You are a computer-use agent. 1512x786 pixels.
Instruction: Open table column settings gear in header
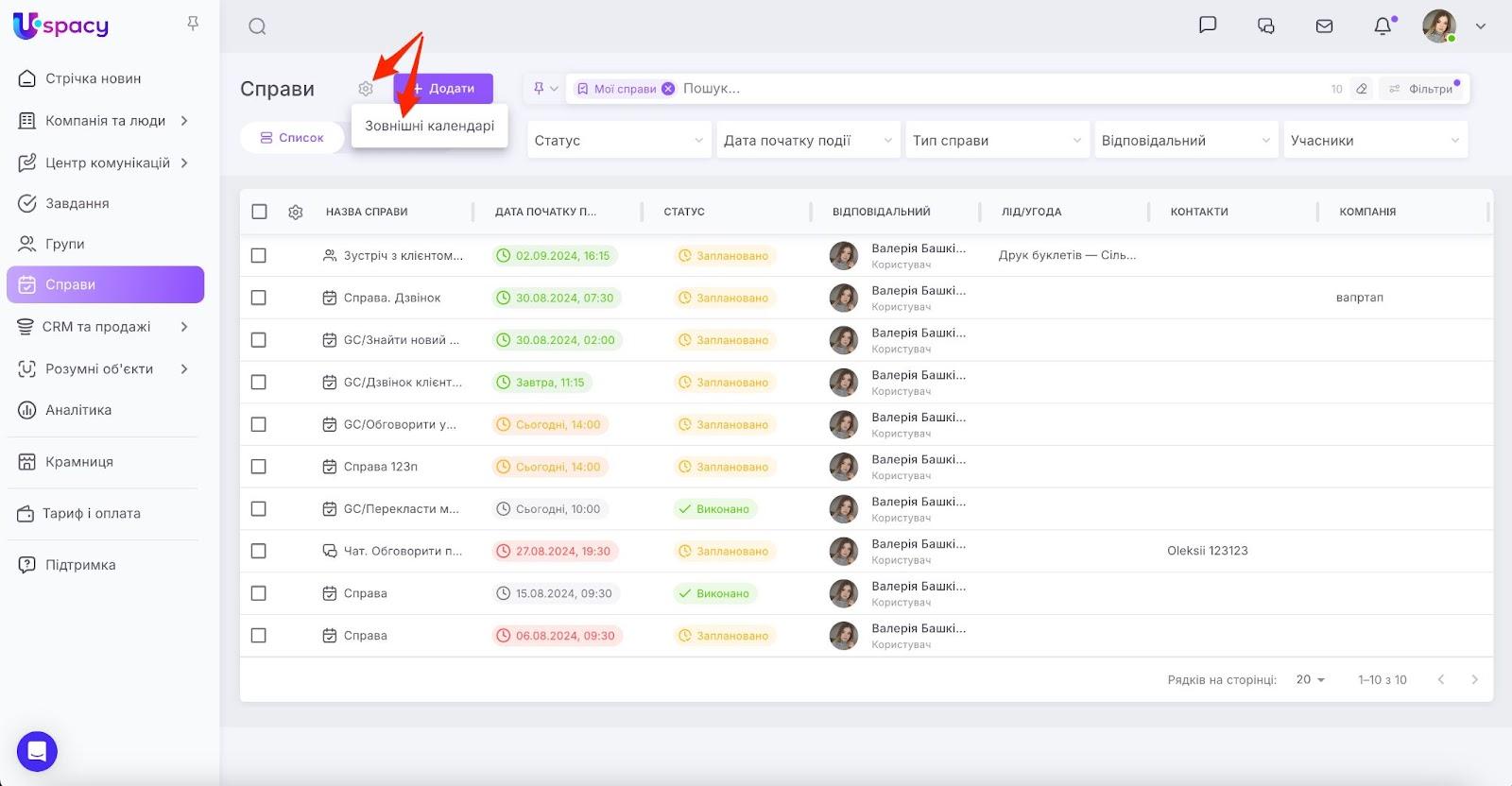click(x=295, y=213)
